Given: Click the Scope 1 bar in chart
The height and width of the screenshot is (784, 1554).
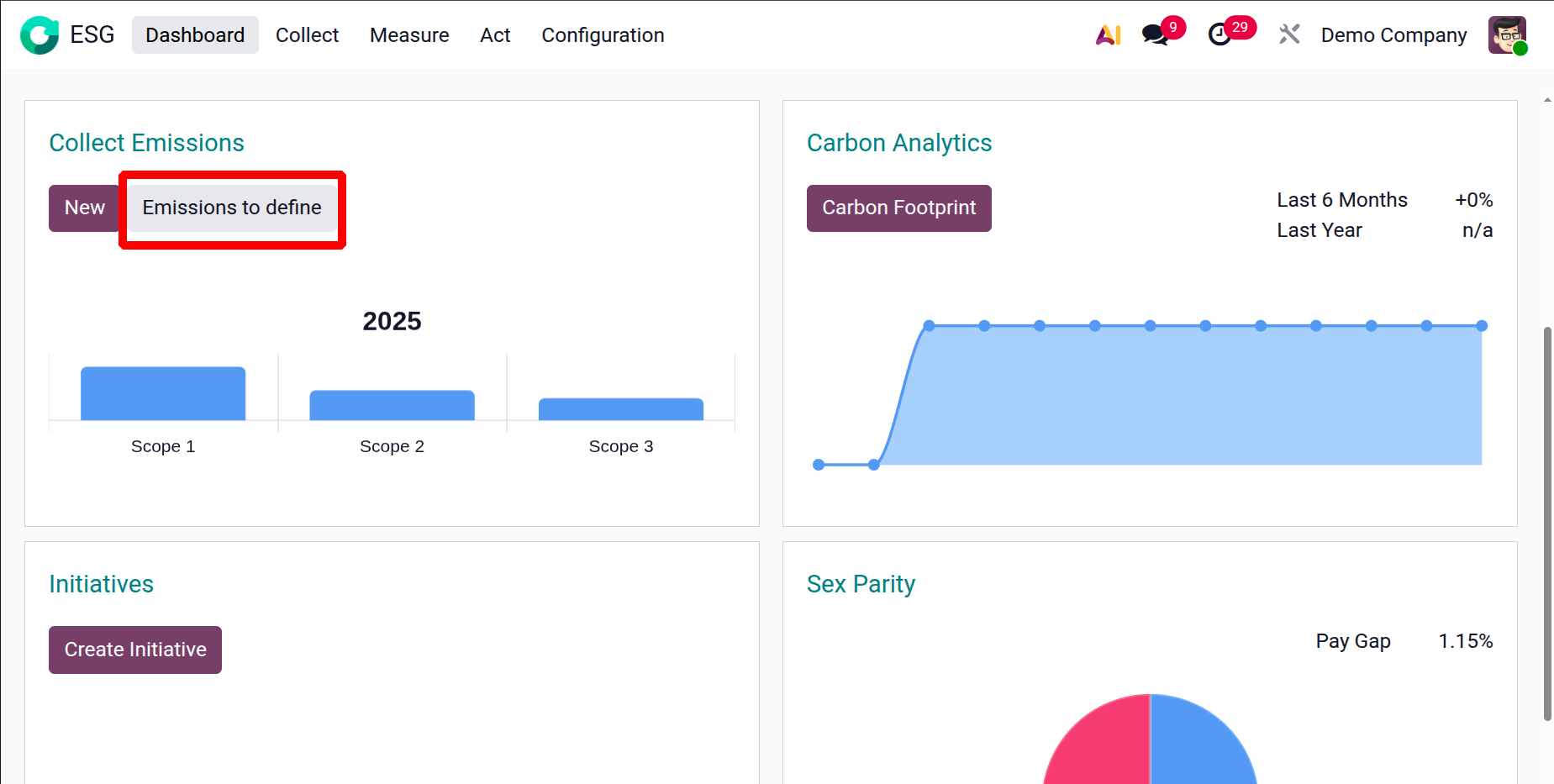Looking at the screenshot, I should pyautogui.click(x=163, y=394).
